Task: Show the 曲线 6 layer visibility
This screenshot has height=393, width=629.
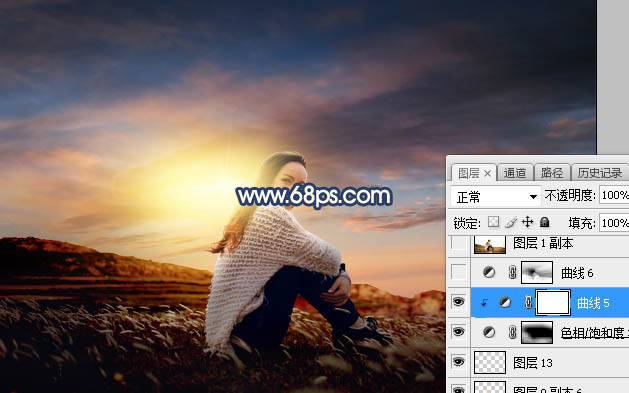Action: (x=459, y=272)
